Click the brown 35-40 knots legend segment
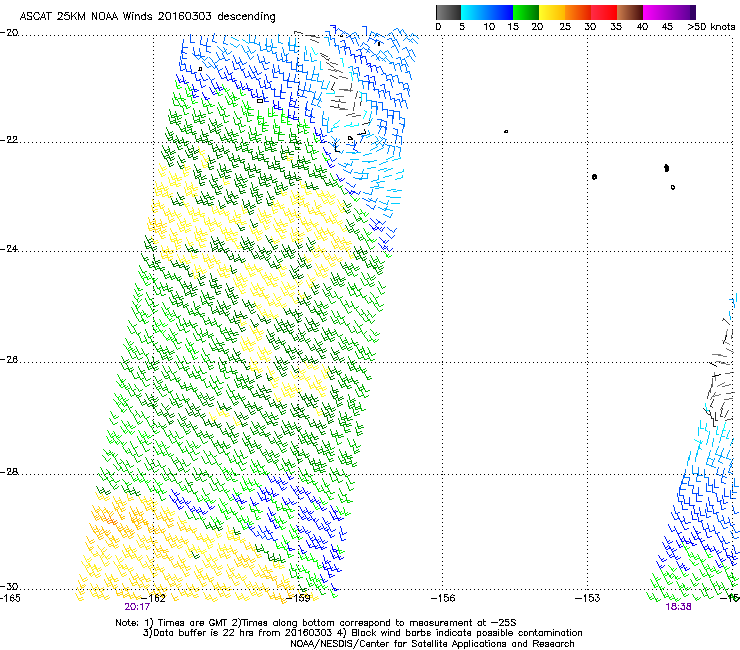The image size is (740, 650). click(630, 12)
